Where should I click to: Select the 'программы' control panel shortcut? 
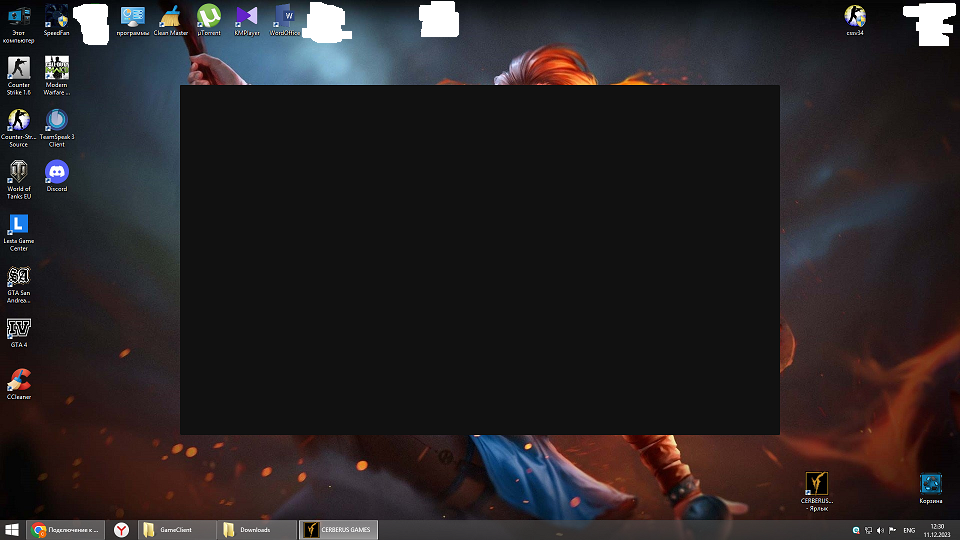pos(133,21)
